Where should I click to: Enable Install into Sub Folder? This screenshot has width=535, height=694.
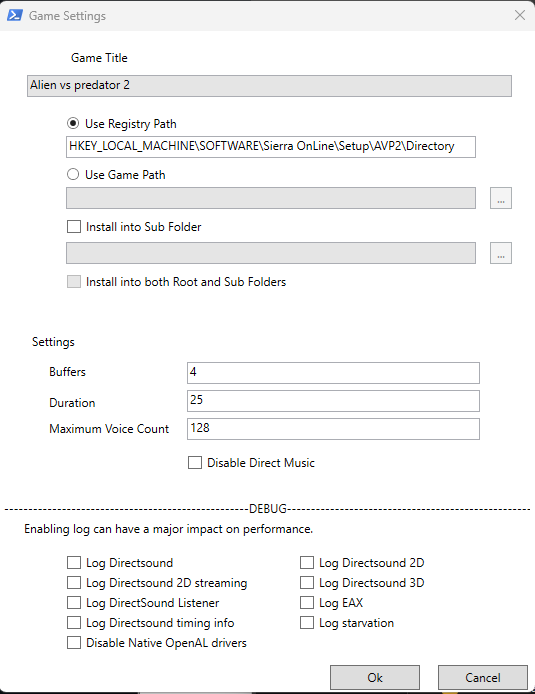(74, 227)
